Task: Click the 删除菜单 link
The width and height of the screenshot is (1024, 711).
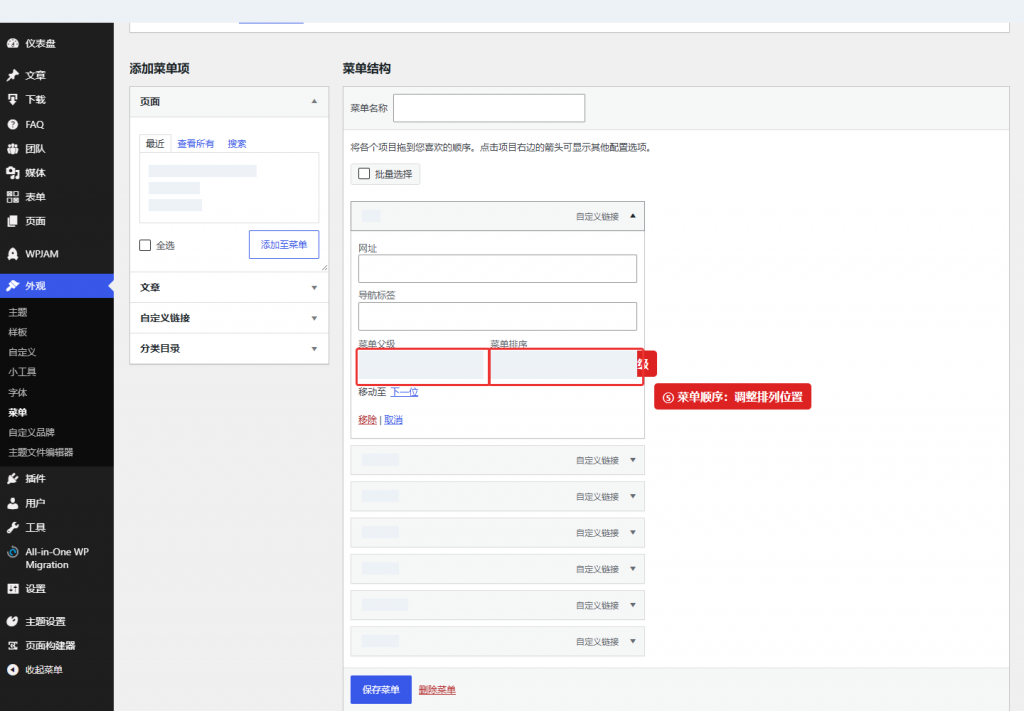Action: (437, 689)
